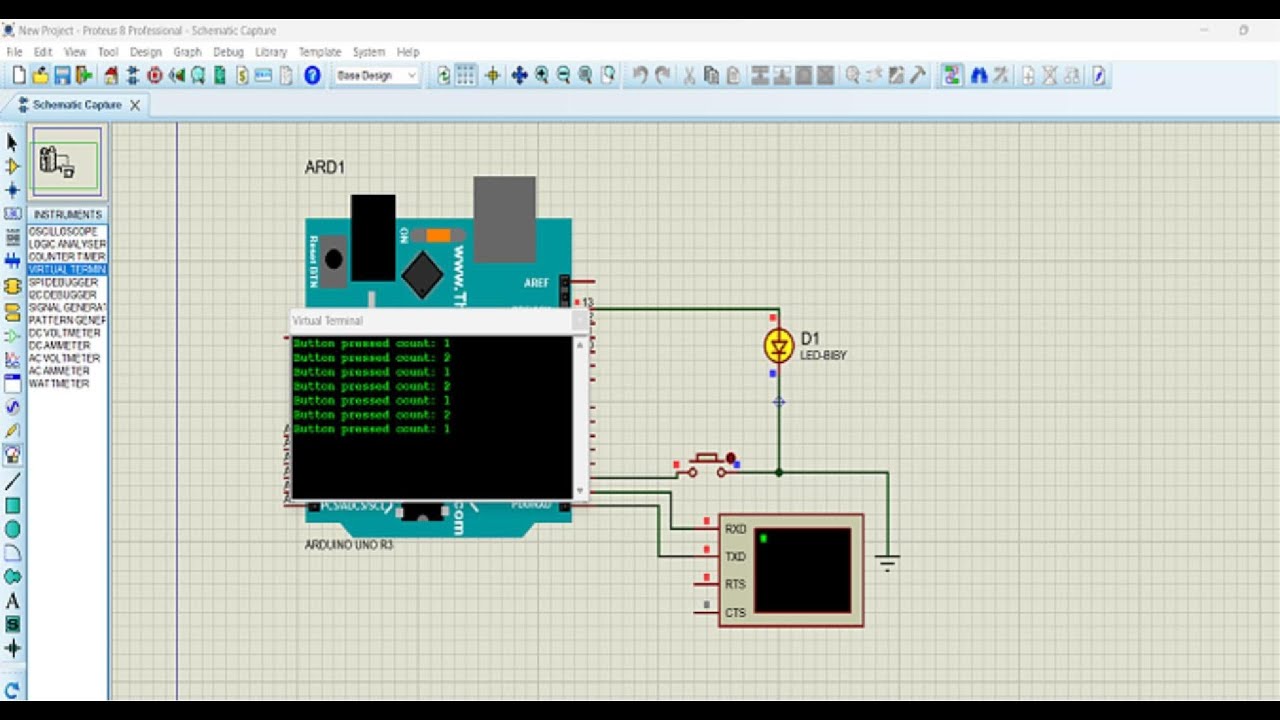Create a new project with the New icon
Viewport: 1280px width, 720px height.
coord(18,75)
